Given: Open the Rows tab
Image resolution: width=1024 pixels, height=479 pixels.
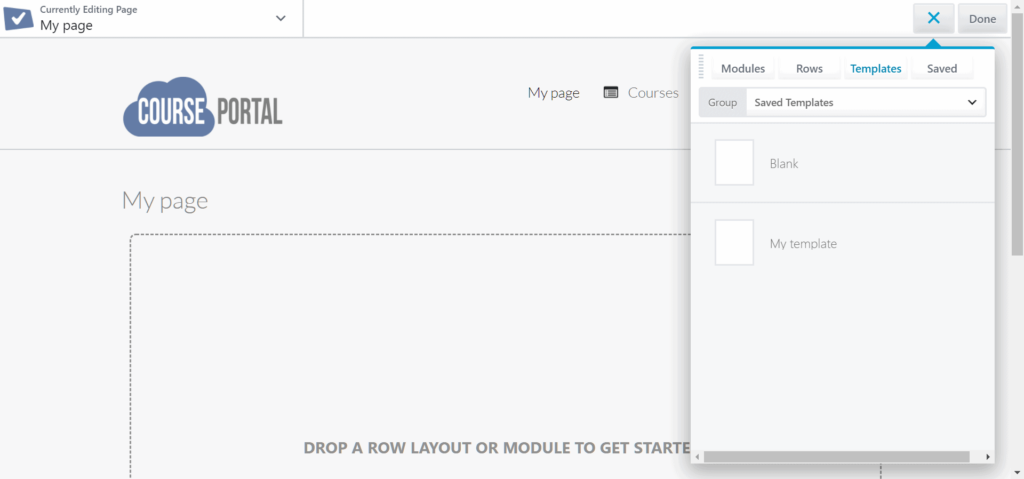Looking at the screenshot, I should (809, 69).
